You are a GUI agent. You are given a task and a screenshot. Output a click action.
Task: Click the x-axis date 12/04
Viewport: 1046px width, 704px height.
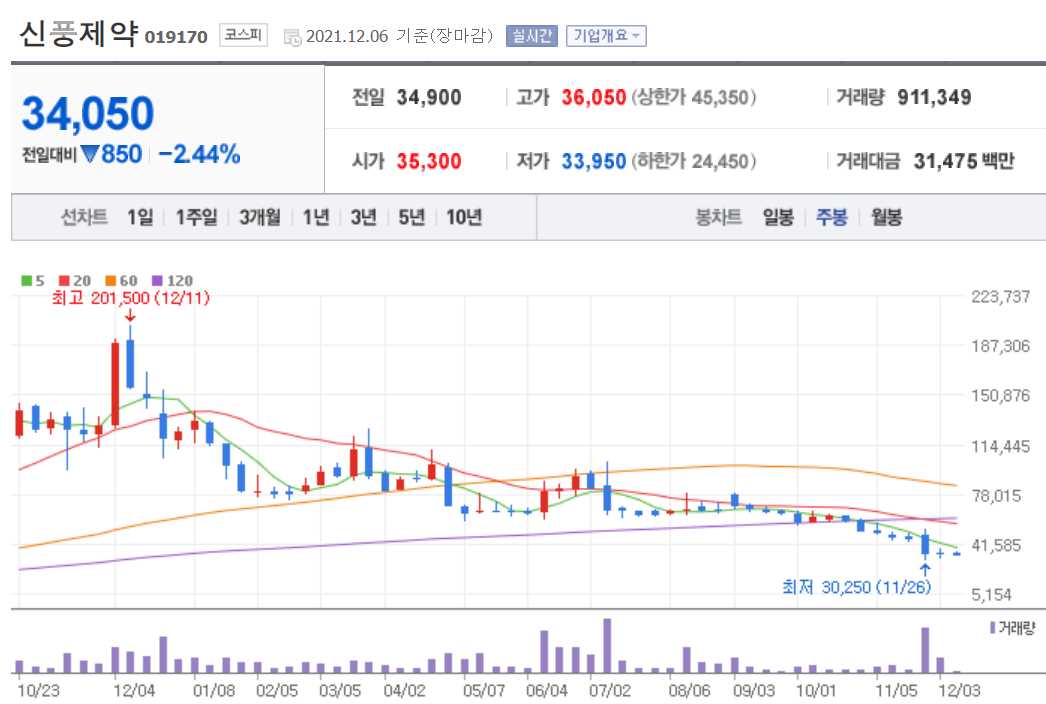[x=134, y=690]
